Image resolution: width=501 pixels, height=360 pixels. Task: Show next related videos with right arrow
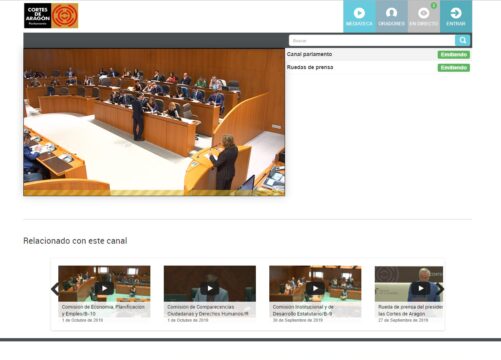[440, 289]
